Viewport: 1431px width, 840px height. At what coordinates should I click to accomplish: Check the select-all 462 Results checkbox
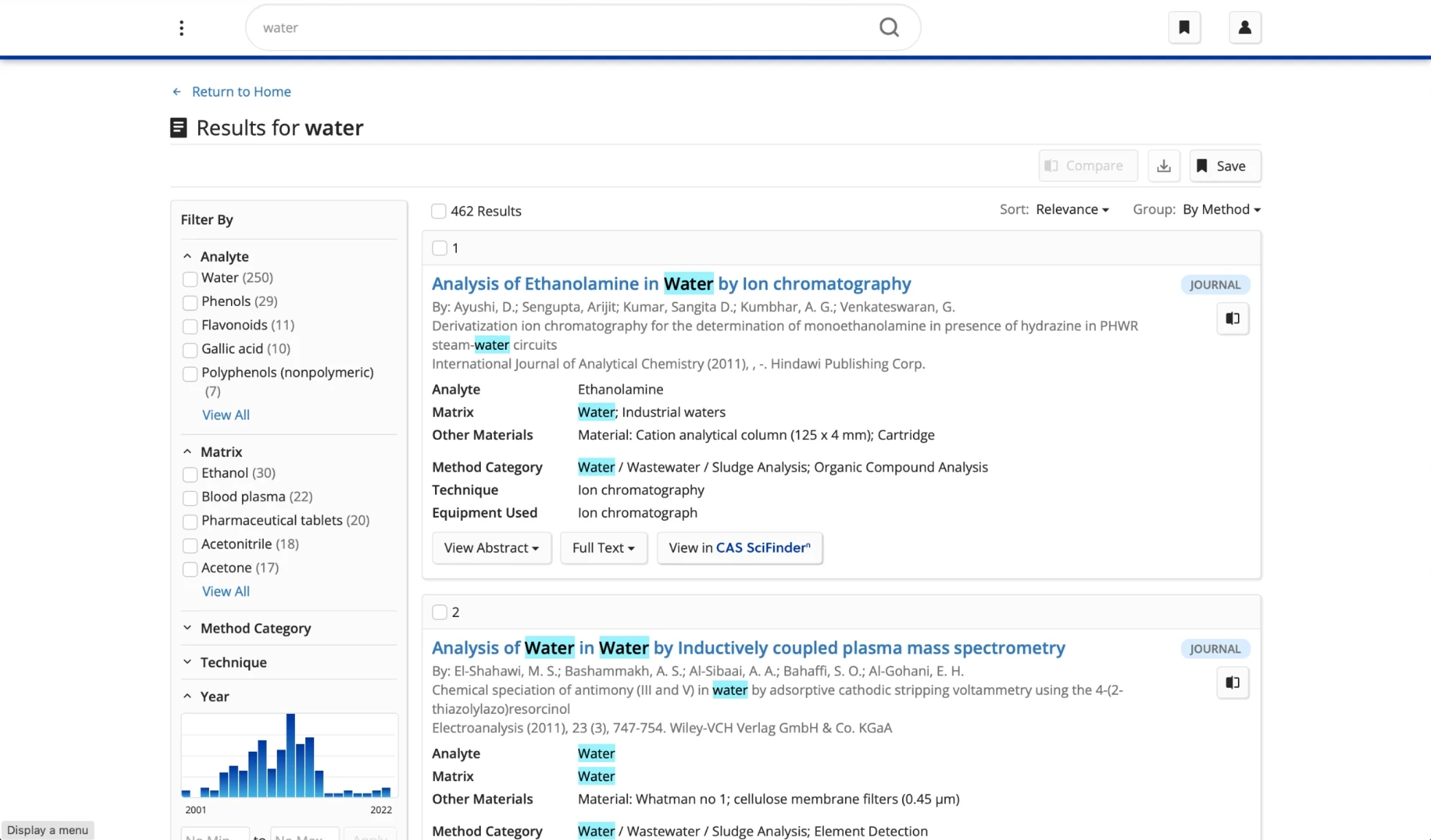click(x=439, y=211)
